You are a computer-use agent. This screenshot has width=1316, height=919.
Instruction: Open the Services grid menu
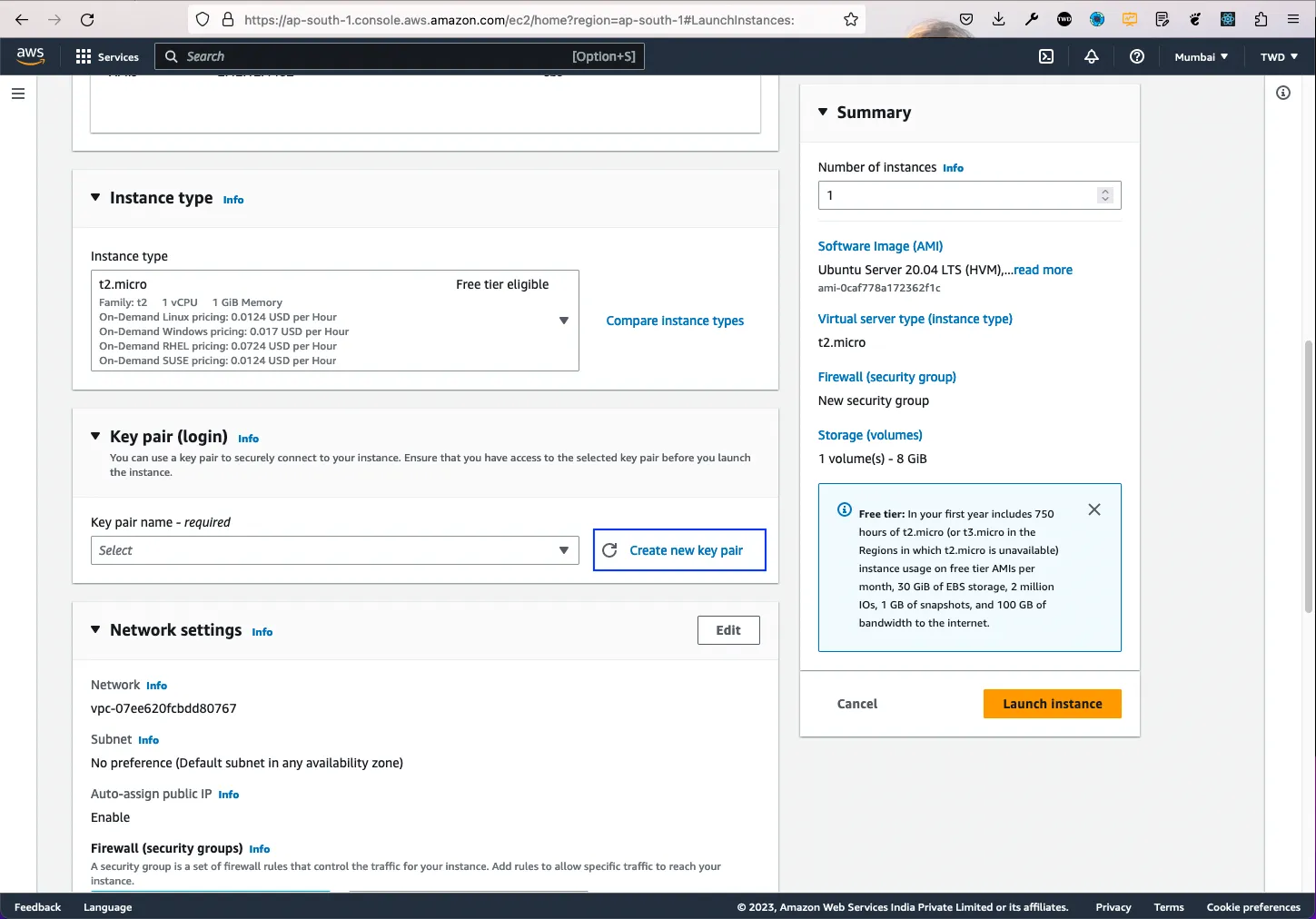(x=107, y=56)
